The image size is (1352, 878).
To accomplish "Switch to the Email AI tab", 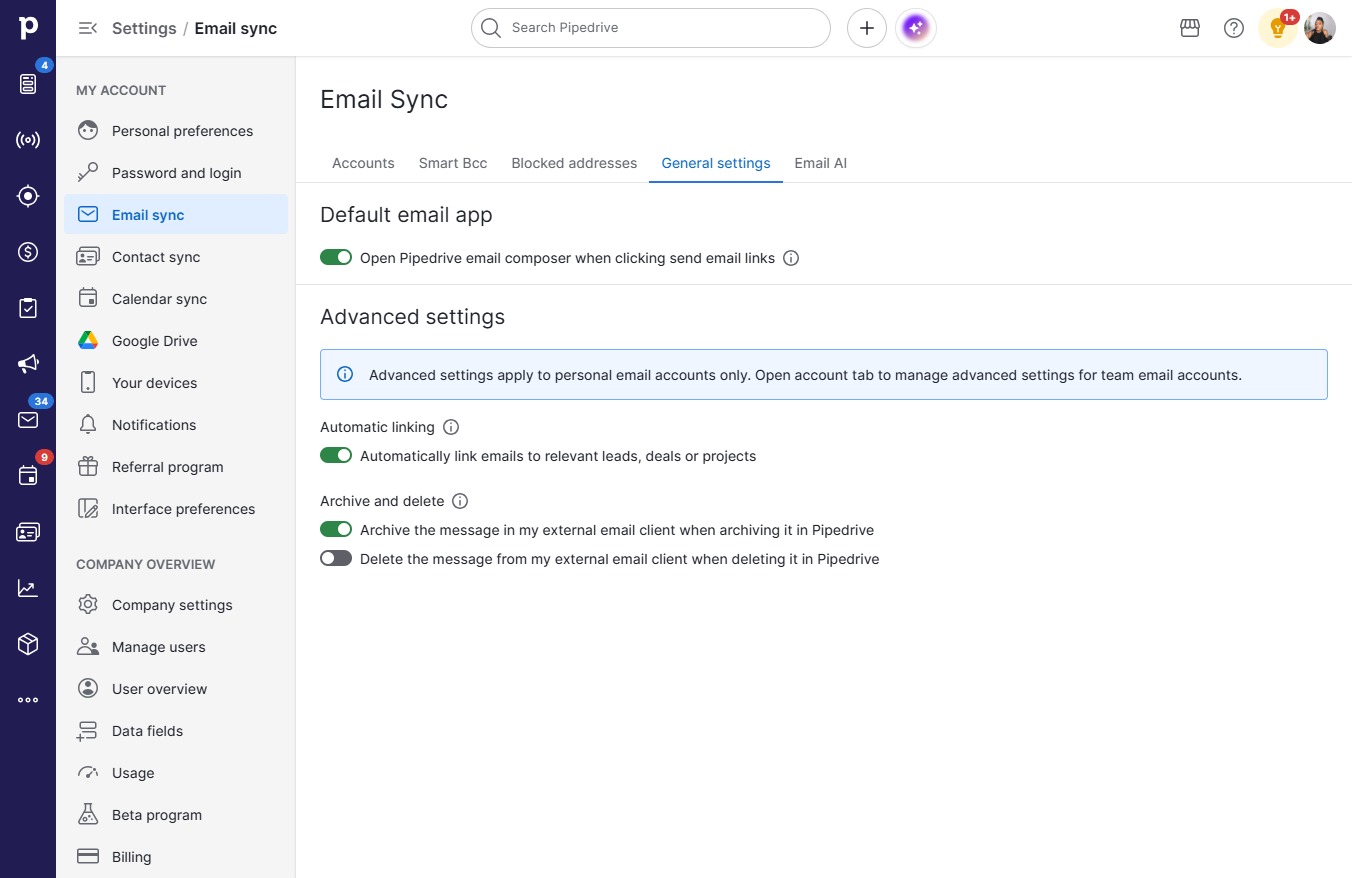I will [x=821, y=163].
